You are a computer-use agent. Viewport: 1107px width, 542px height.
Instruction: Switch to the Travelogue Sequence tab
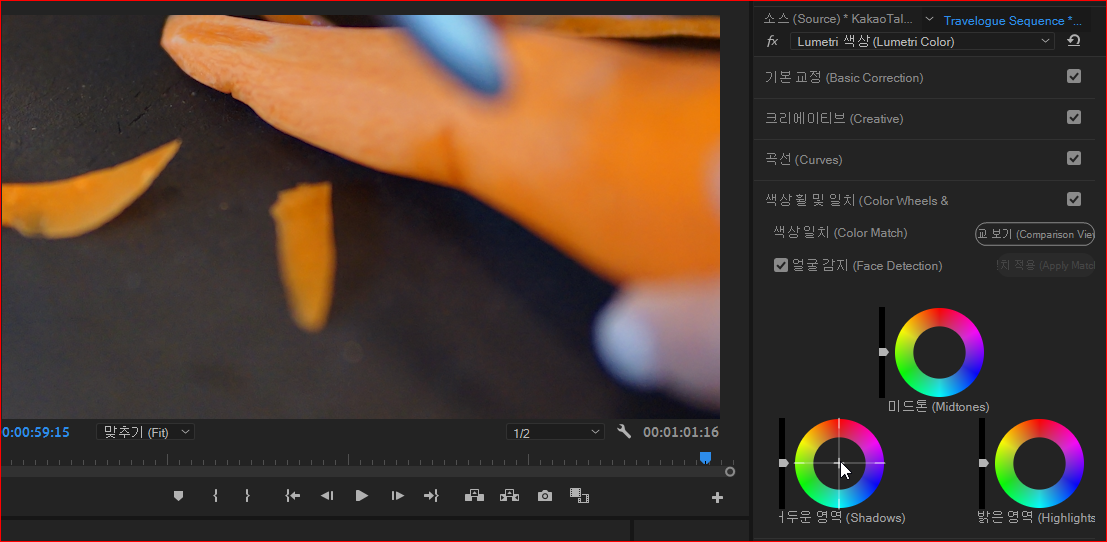tap(1013, 21)
